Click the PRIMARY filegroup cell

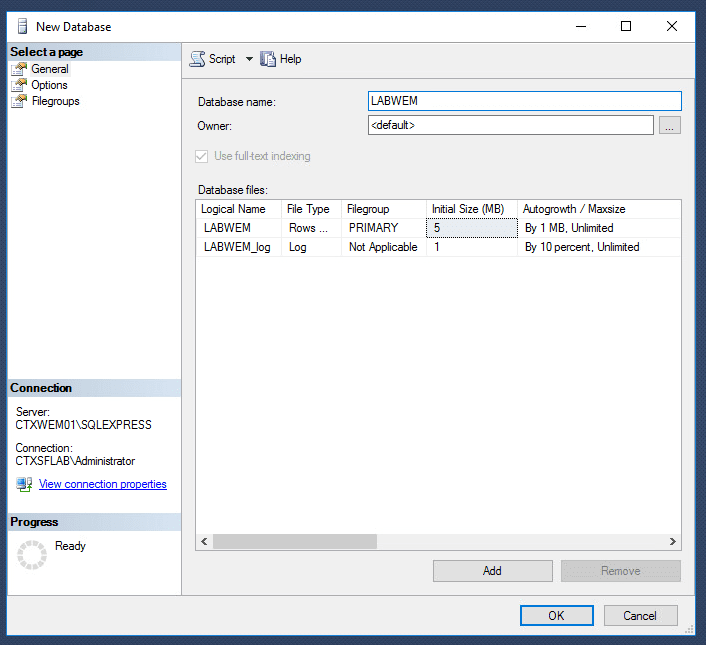point(384,228)
